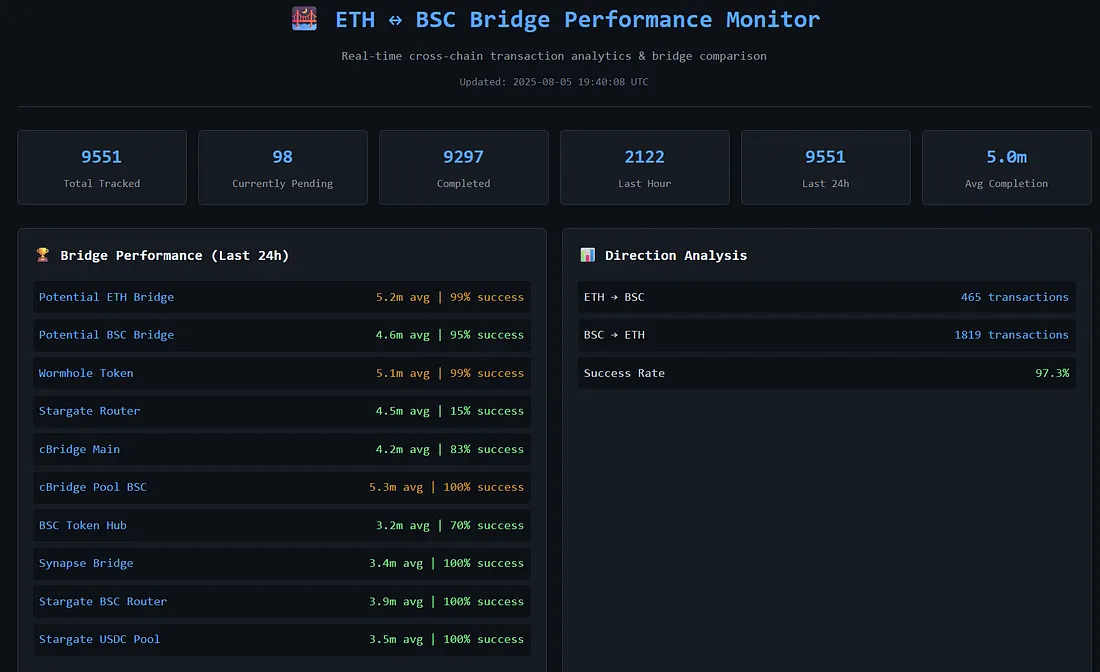1100x672 pixels.
Task: Select the Stargate Router row
Action: pyautogui.click(x=281, y=411)
